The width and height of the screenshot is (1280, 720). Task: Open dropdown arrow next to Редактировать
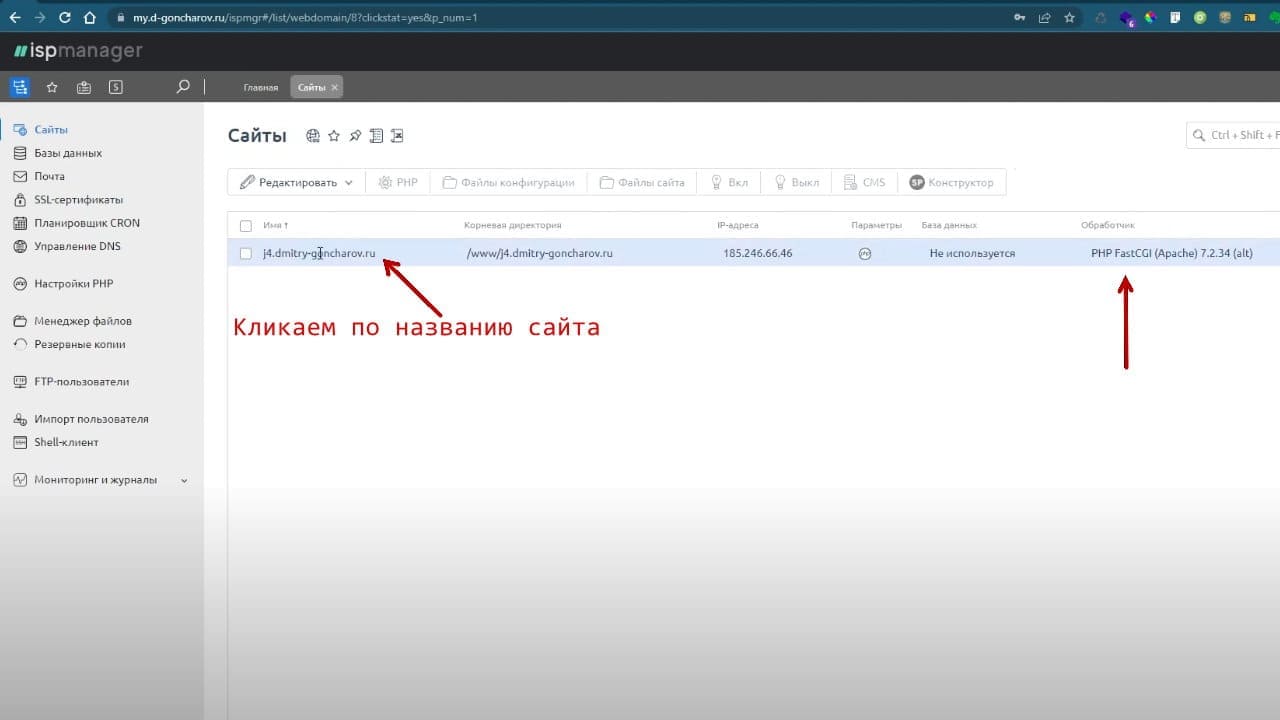[348, 183]
